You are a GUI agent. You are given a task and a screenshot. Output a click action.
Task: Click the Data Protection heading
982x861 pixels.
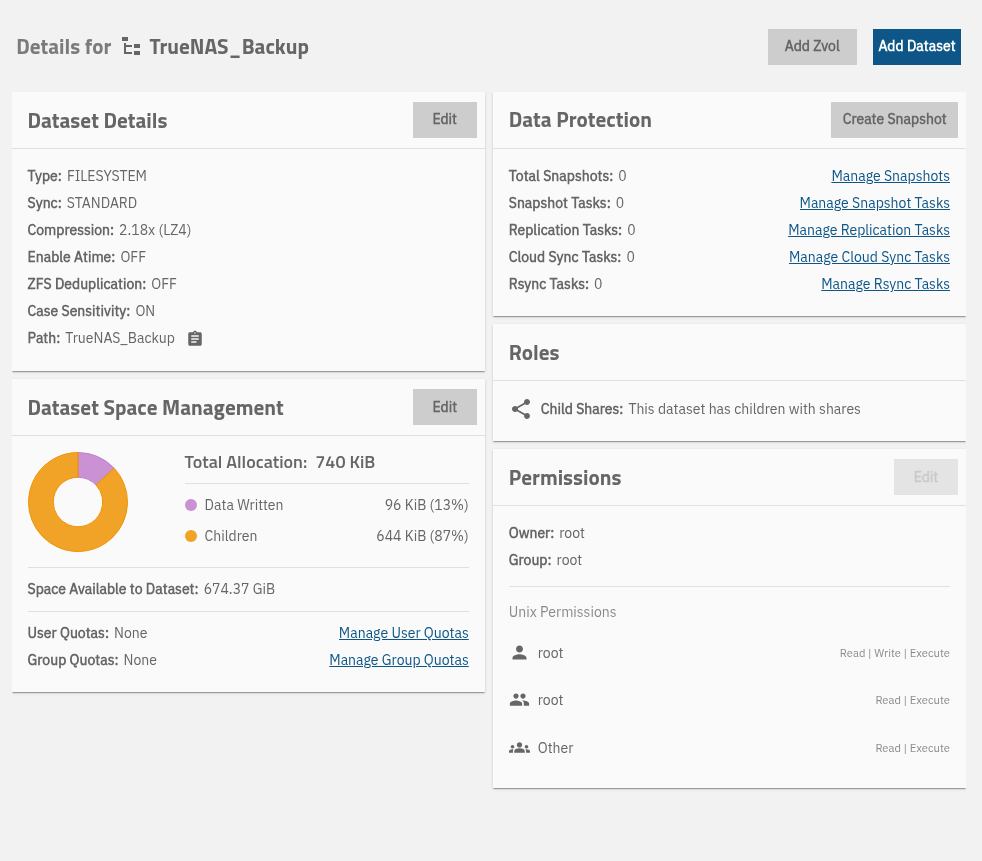(580, 120)
